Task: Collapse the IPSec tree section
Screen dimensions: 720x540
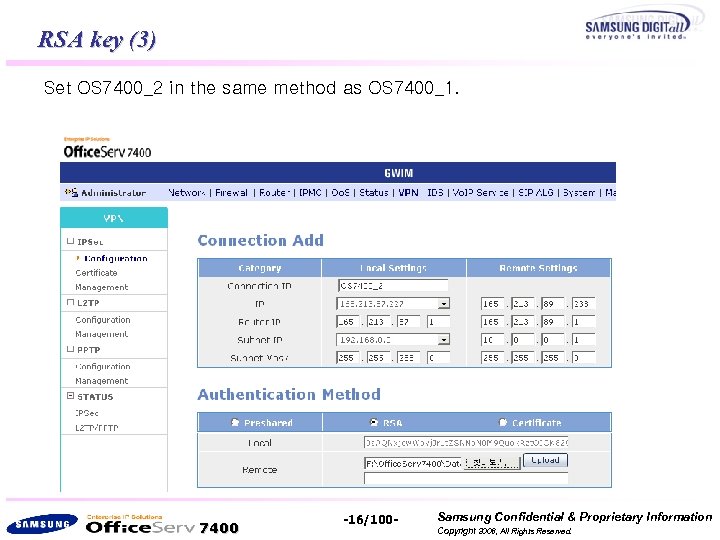Action: (x=70, y=241)
